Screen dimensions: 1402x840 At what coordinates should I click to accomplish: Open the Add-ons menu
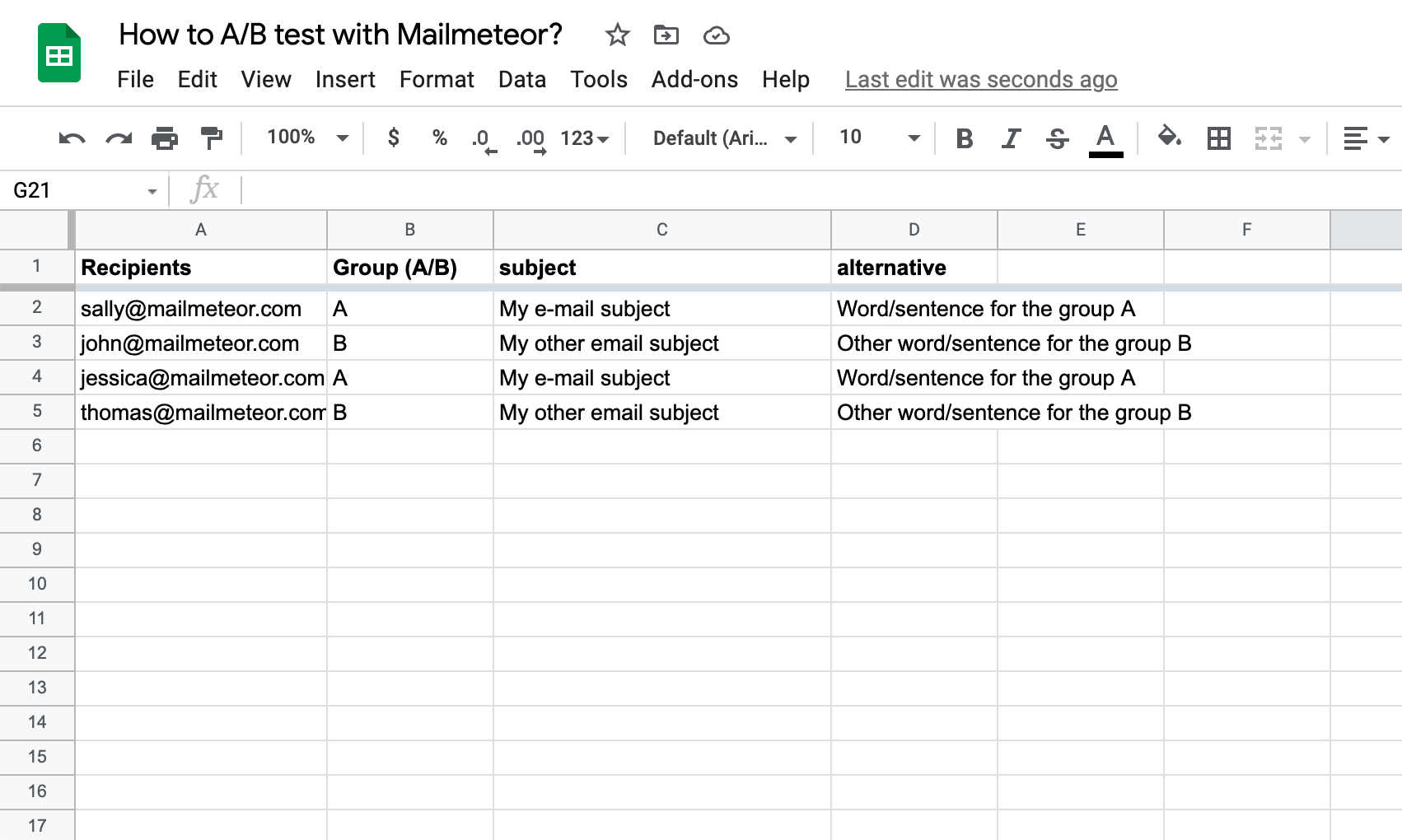694,79
